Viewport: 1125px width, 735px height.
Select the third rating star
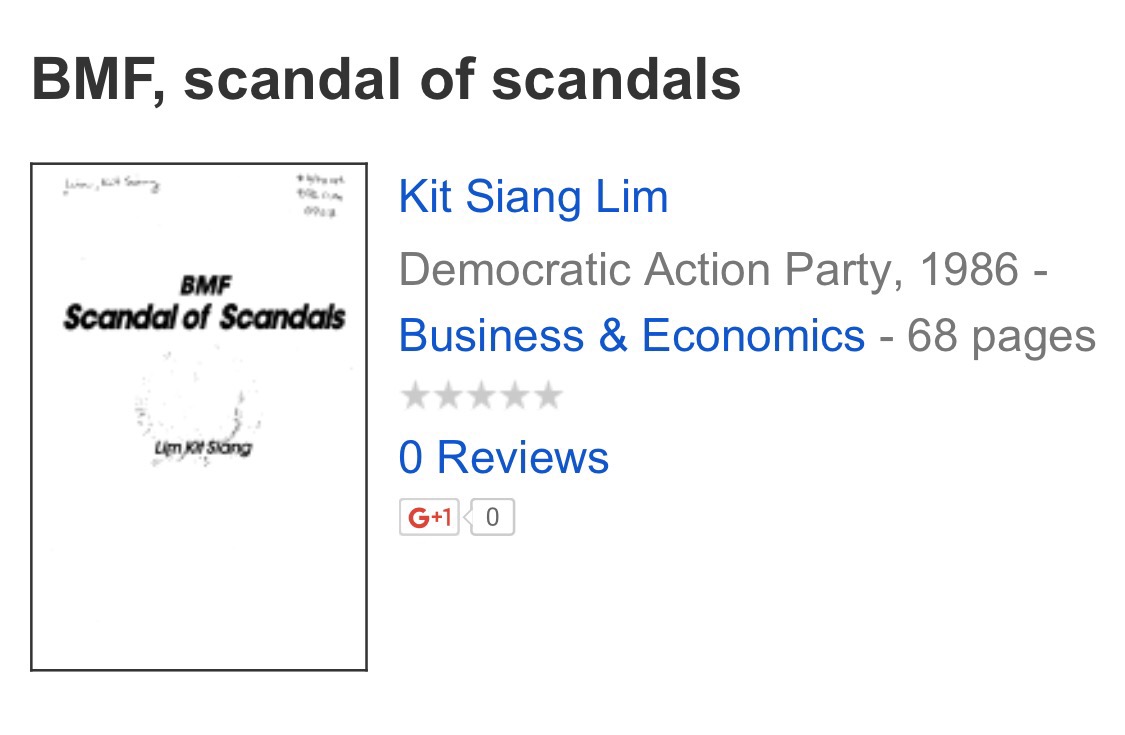[481, 397]
